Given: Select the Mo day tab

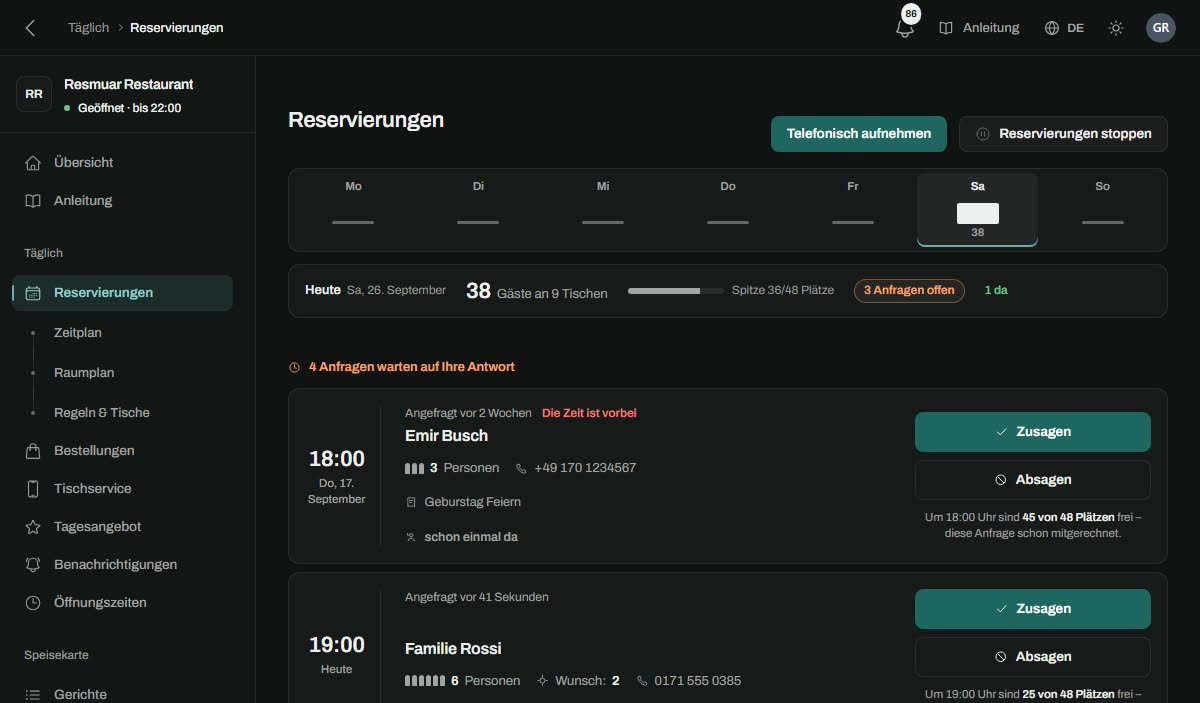Looking at the screenshot, I should (353, 210).
